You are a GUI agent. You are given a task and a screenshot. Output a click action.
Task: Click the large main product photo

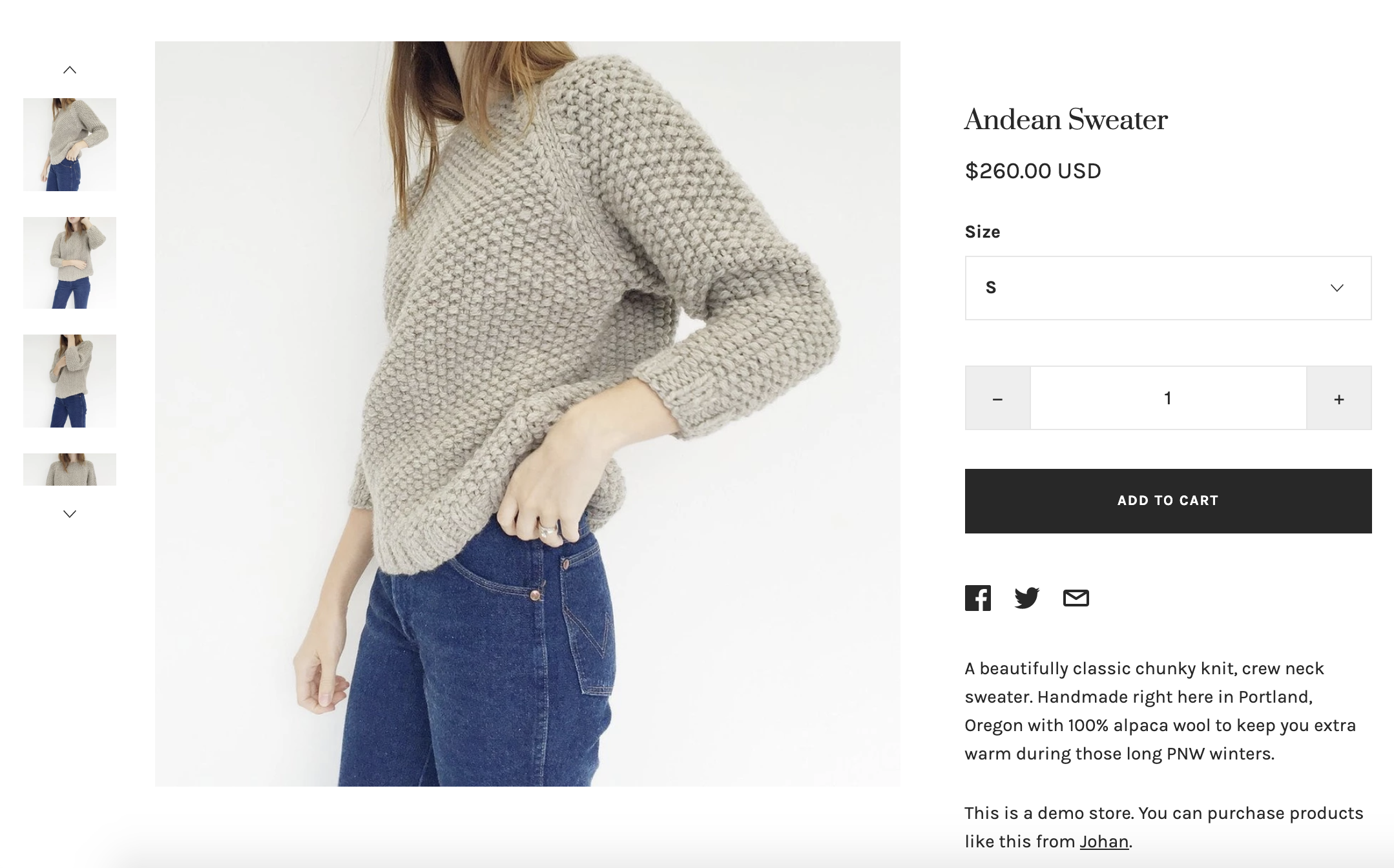click(x=527, y=414)
